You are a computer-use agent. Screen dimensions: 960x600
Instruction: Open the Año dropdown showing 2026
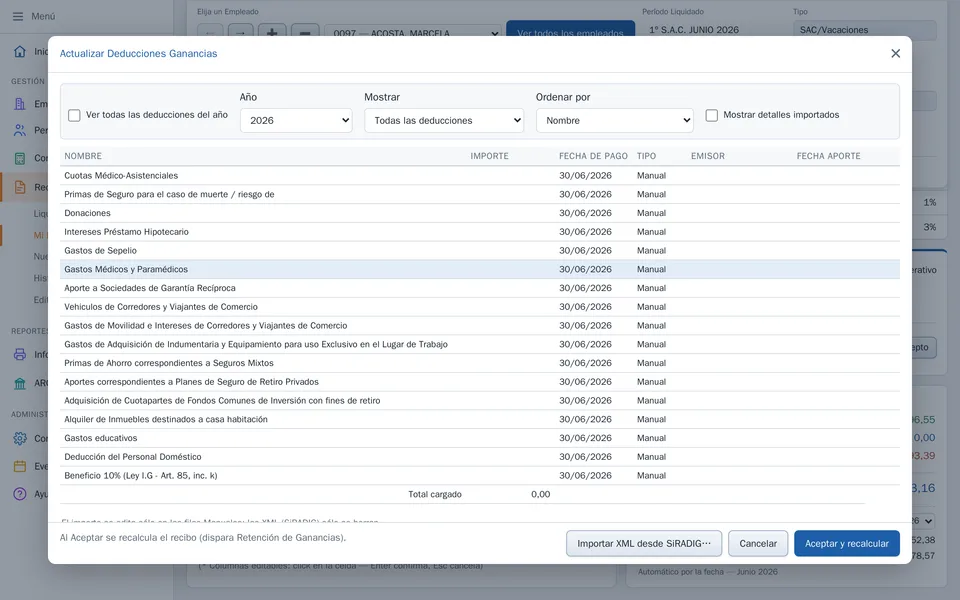click(296, 121)
